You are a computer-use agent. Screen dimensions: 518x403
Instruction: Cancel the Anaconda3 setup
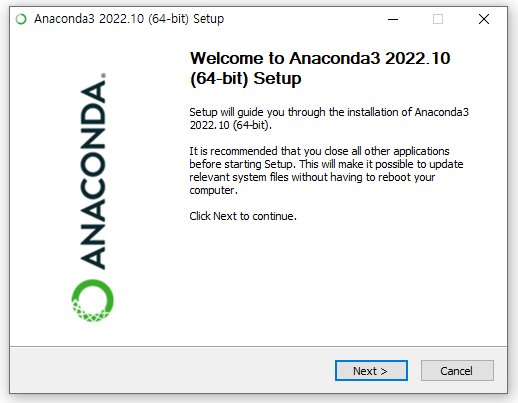pyautogui.click(x=457, y=370)
